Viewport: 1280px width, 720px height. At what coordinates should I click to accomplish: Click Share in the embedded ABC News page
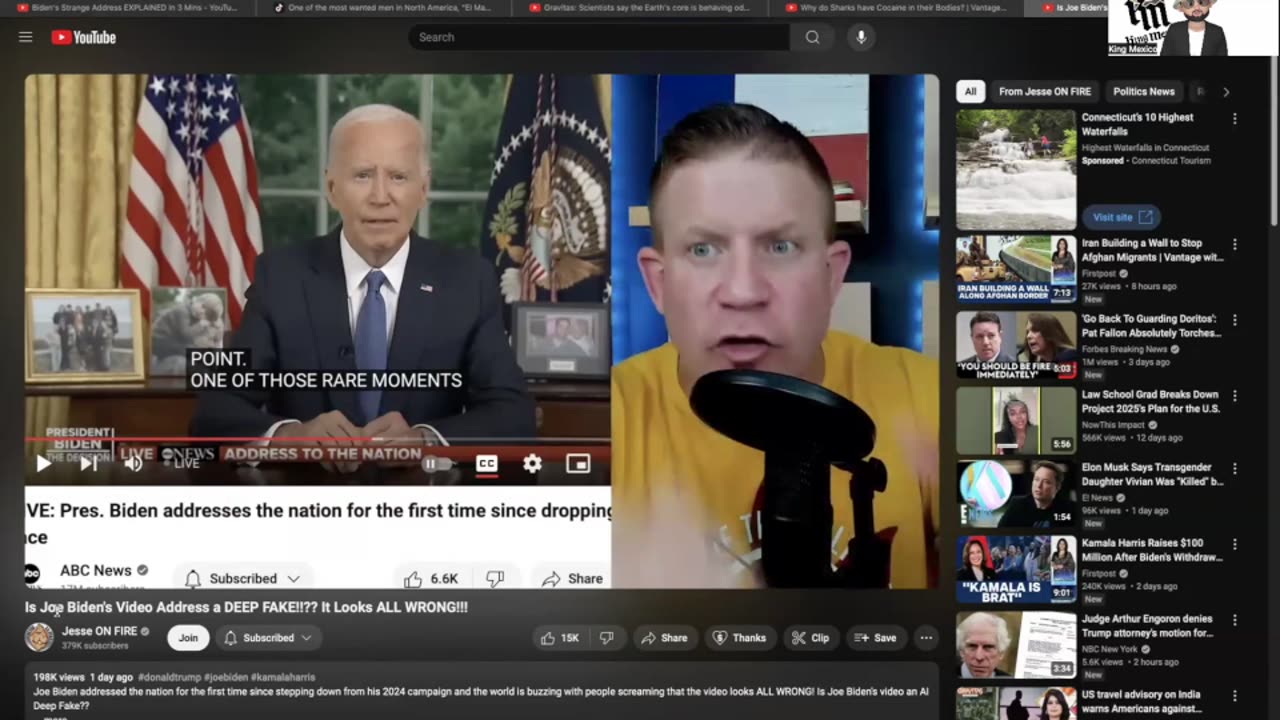(x=573, y=578)
